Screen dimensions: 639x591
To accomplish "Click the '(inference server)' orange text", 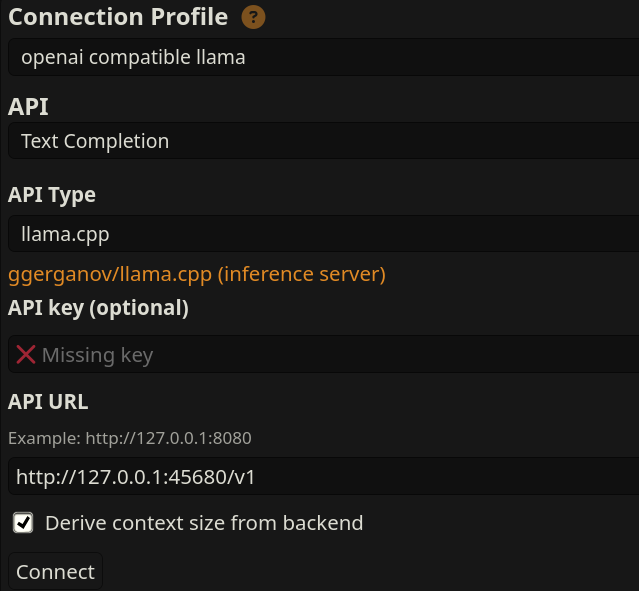I will 302,274.
